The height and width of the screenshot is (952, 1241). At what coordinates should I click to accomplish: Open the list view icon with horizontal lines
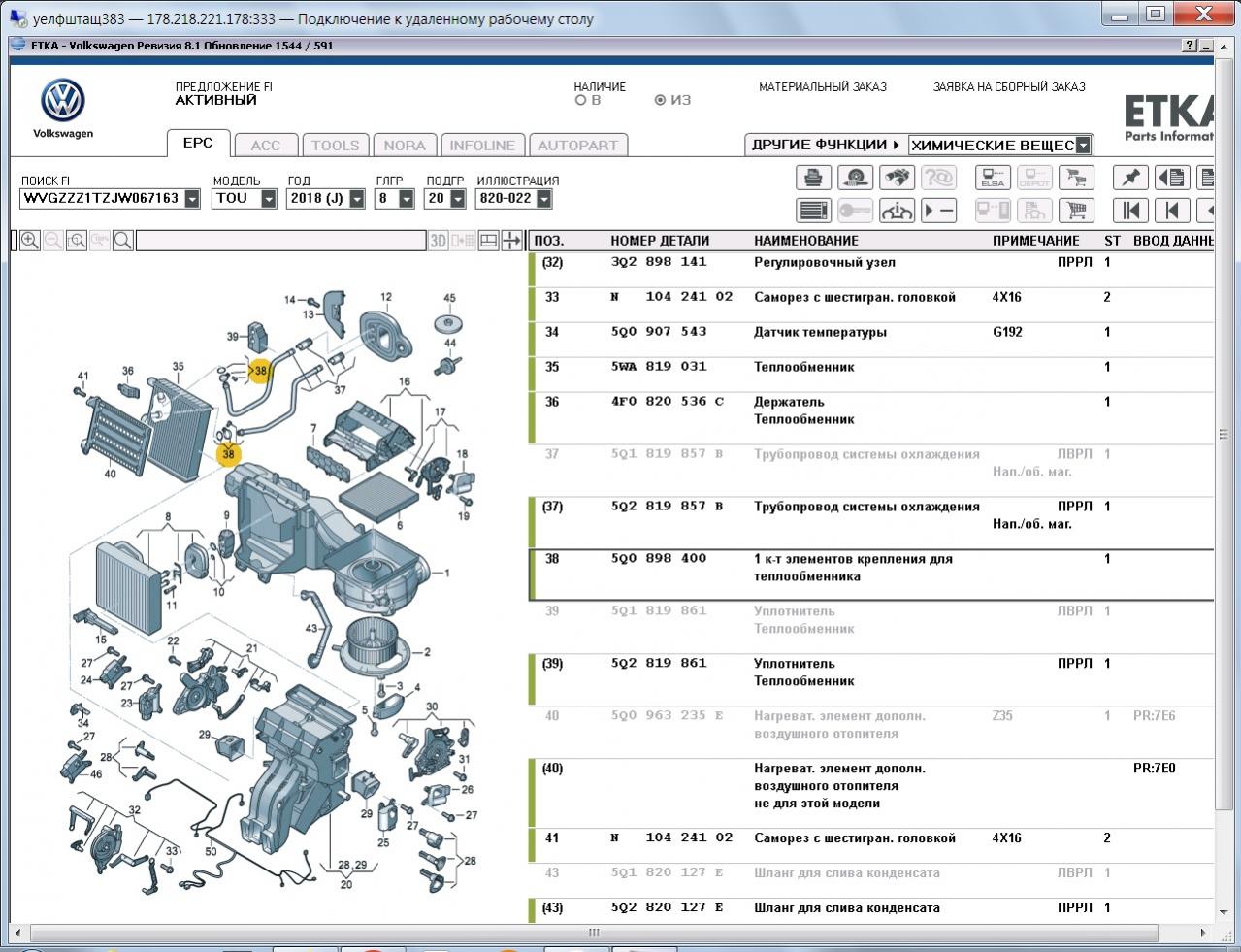tap(814, 211)
